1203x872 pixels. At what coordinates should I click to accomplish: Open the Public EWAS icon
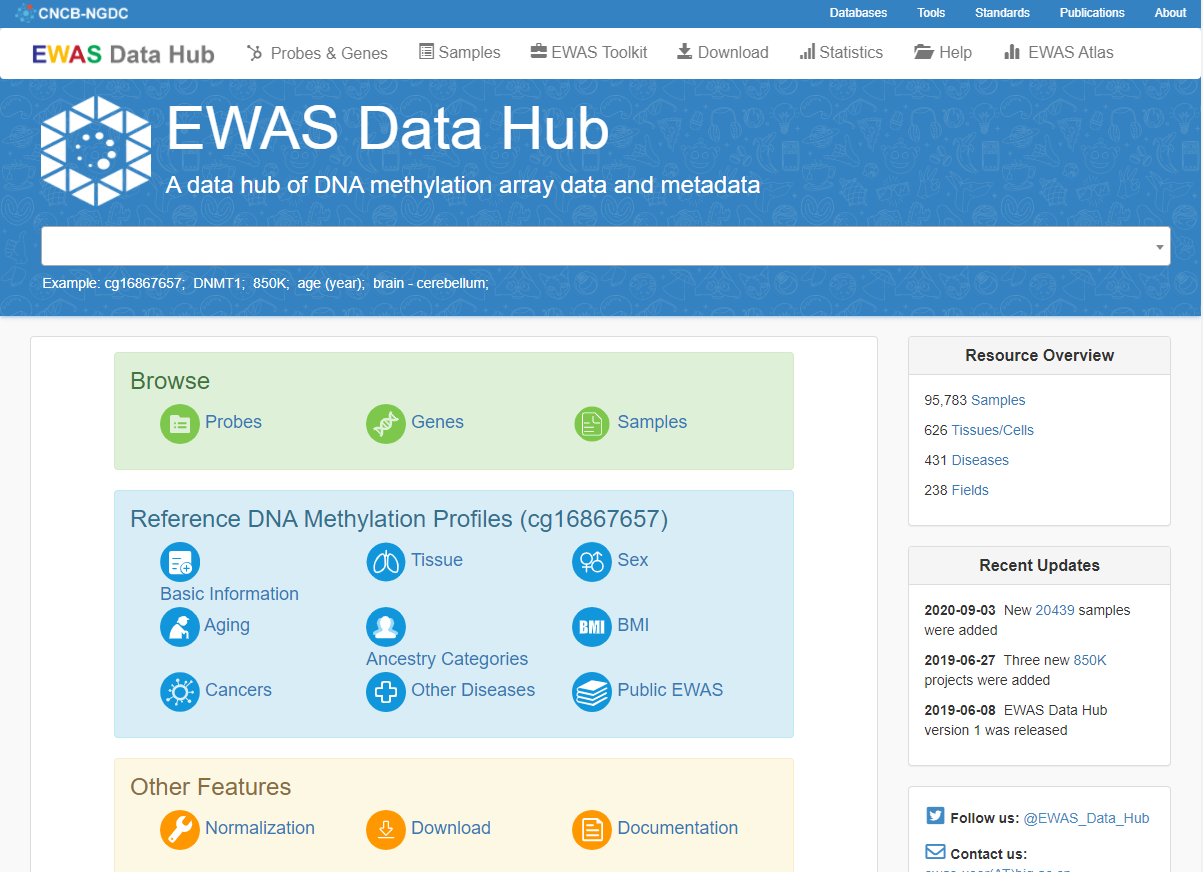(x=592, y=691)
